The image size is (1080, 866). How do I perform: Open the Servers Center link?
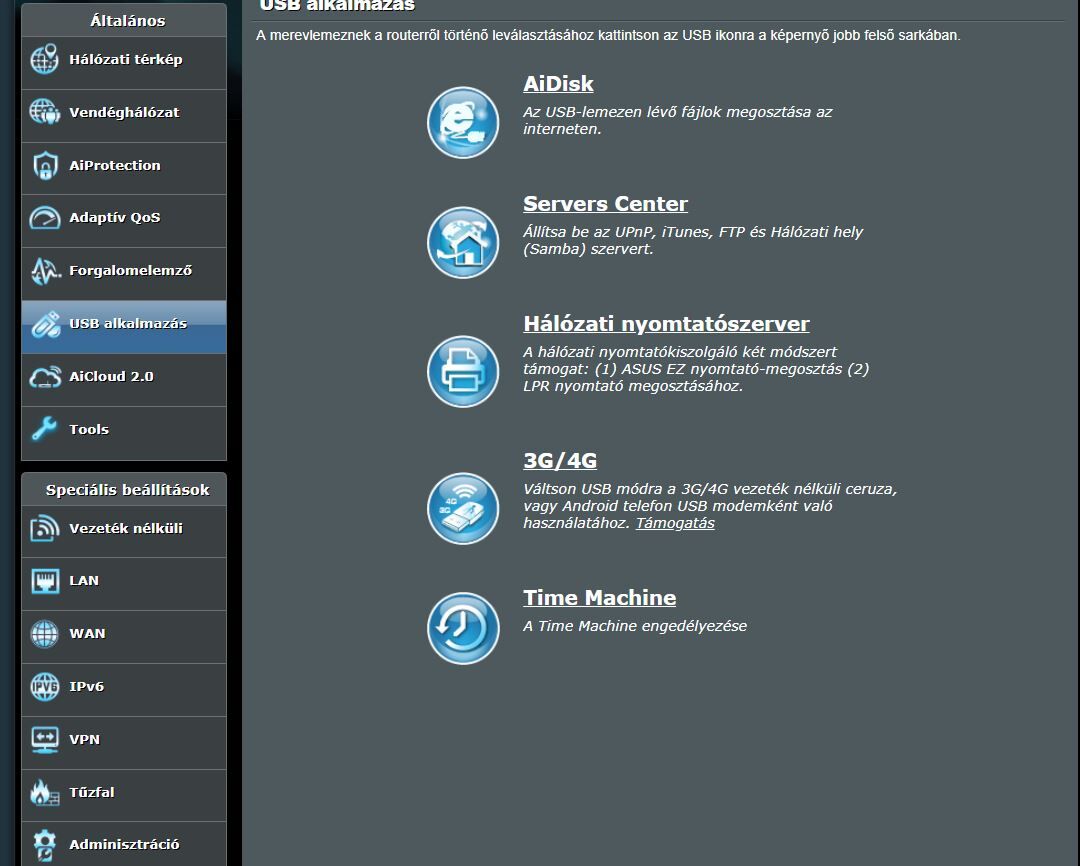(605, 204)
